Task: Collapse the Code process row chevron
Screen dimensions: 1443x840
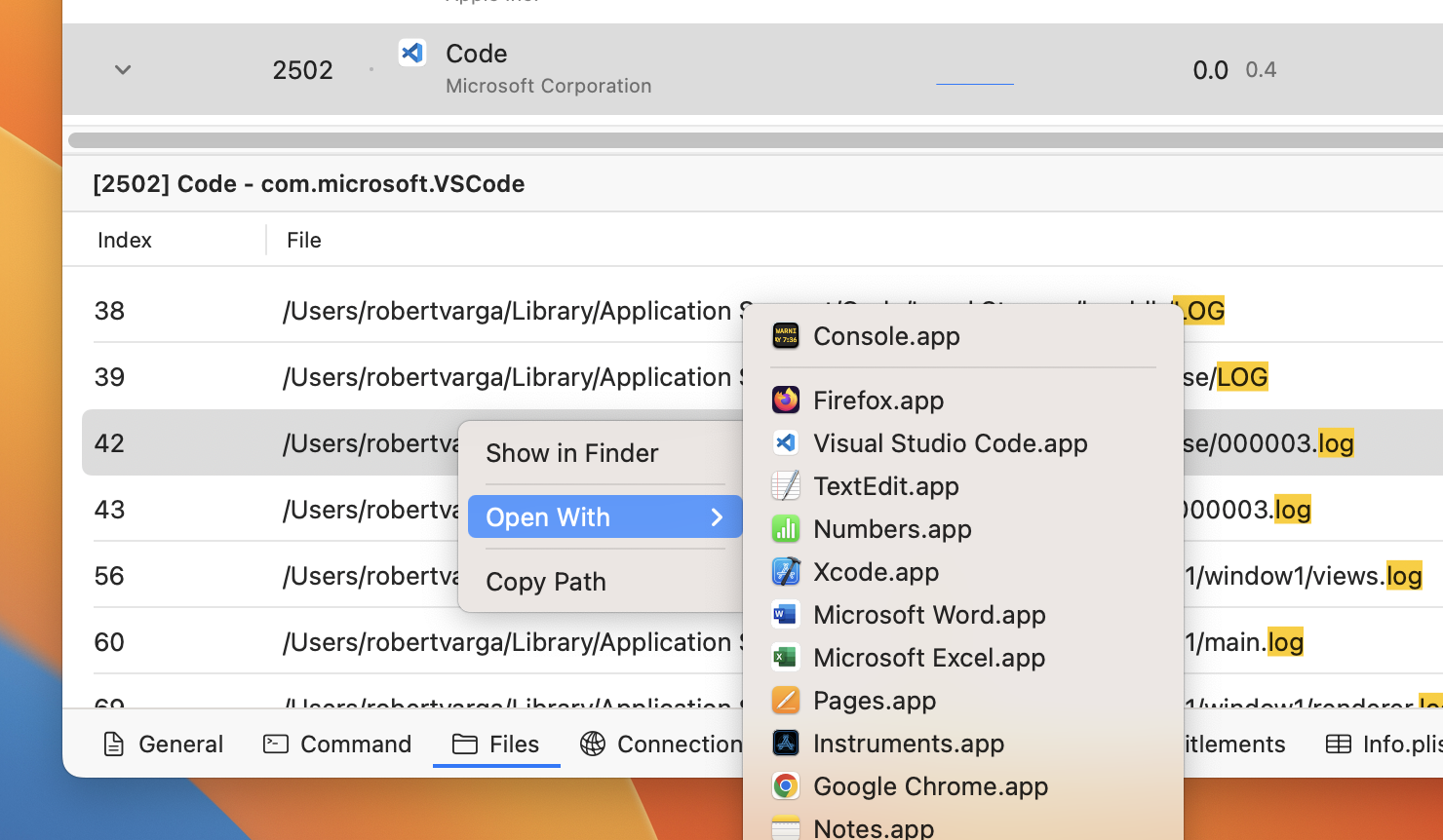Action: [x=123, y=70]
